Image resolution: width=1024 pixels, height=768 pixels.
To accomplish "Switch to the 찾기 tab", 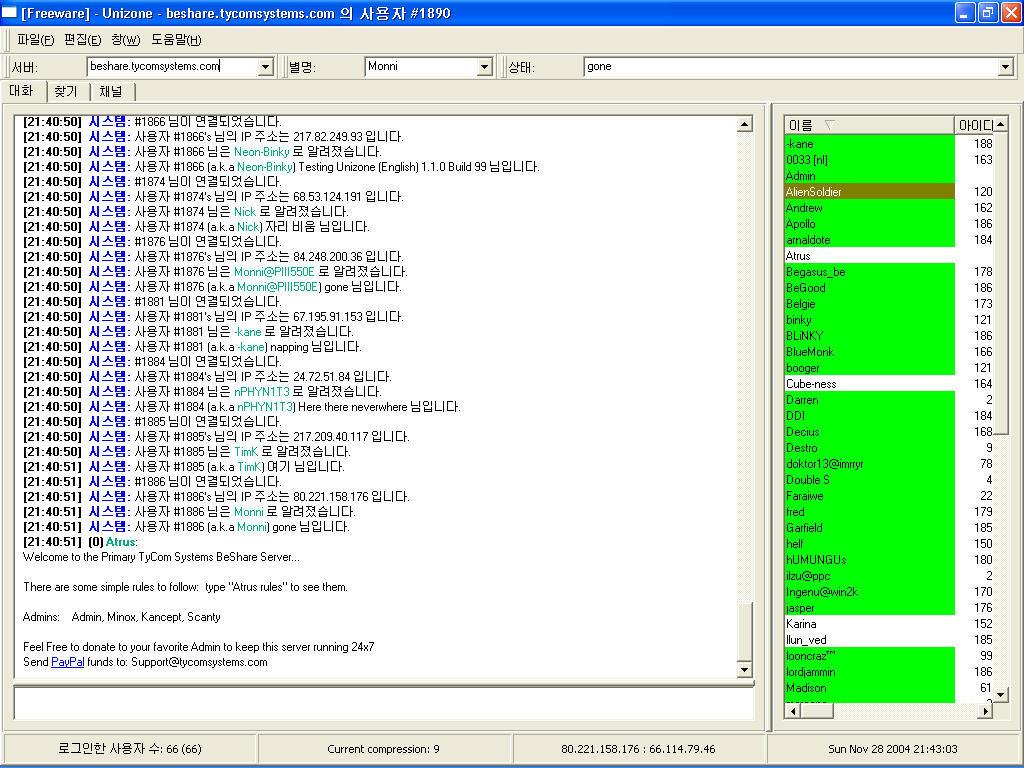I will click(x=66, y=91).
